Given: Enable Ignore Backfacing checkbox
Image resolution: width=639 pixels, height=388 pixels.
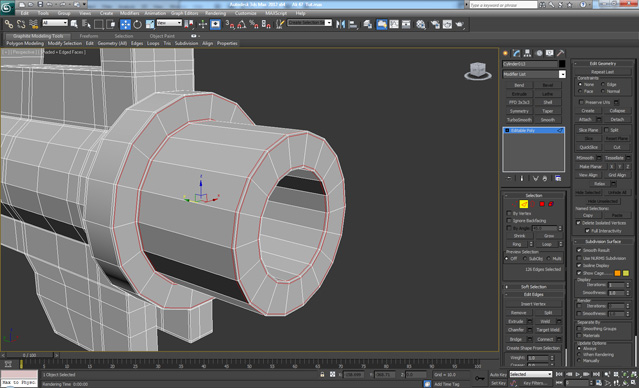Looking at the screenshot, I should coord(509,221).
